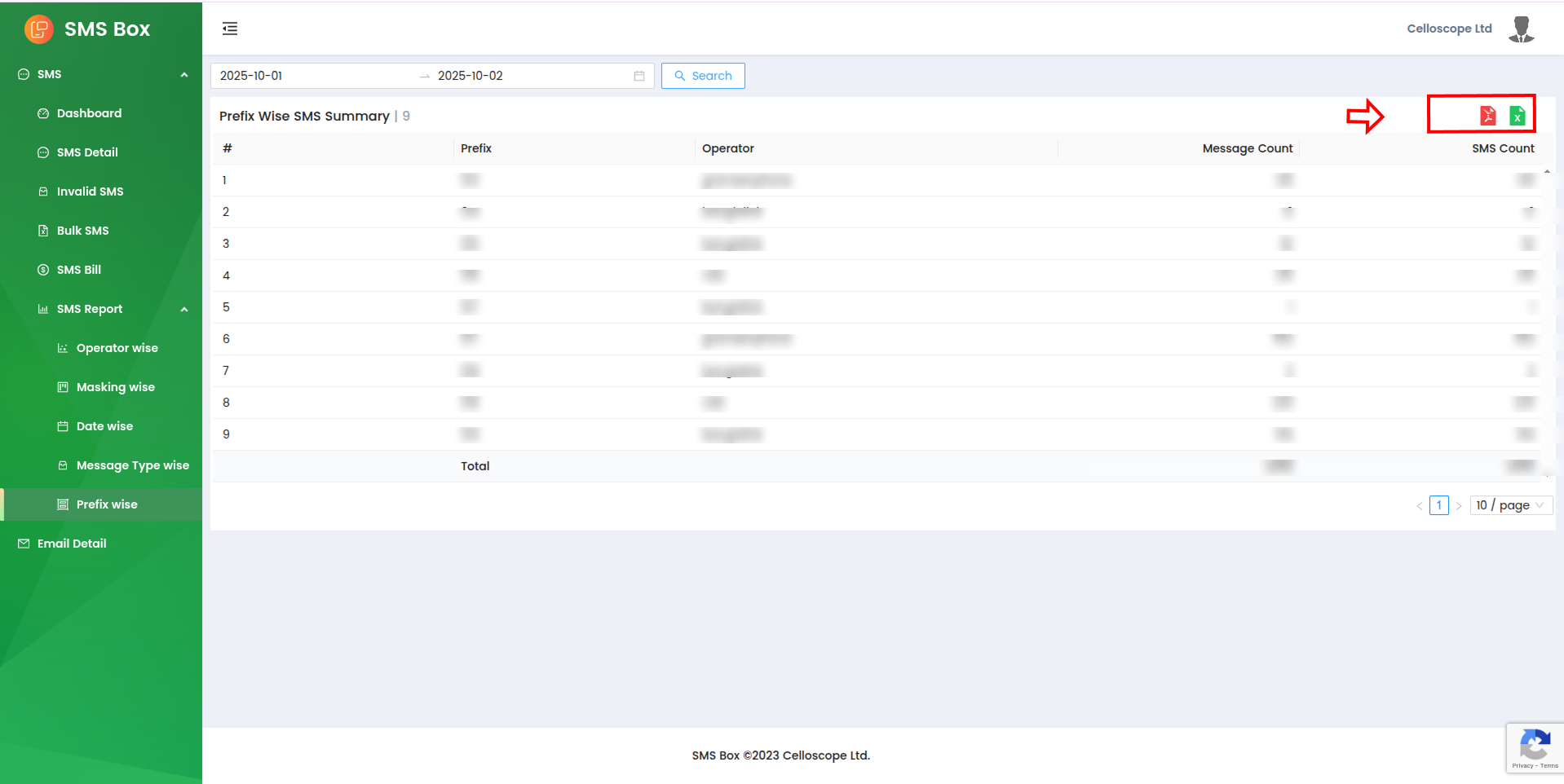Image resolution: width=1564 pixels, height=784 pixels.
Task: Collapse the SMS menu section
Action: pyautogui.click(x=184, y=75)
